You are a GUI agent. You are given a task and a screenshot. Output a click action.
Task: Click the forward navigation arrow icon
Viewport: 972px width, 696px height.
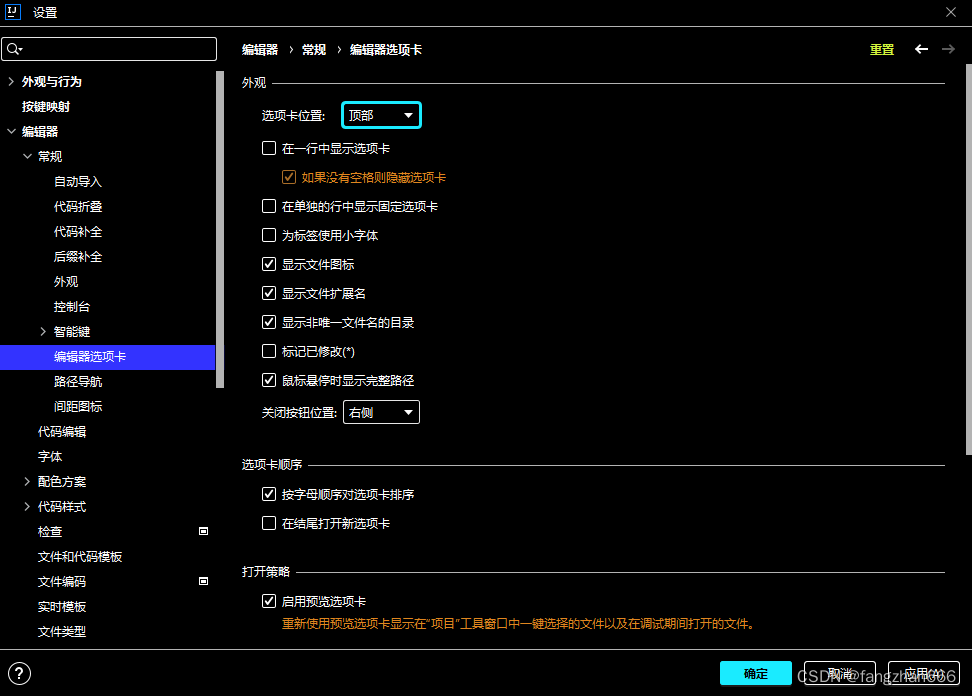click(949, 49)
